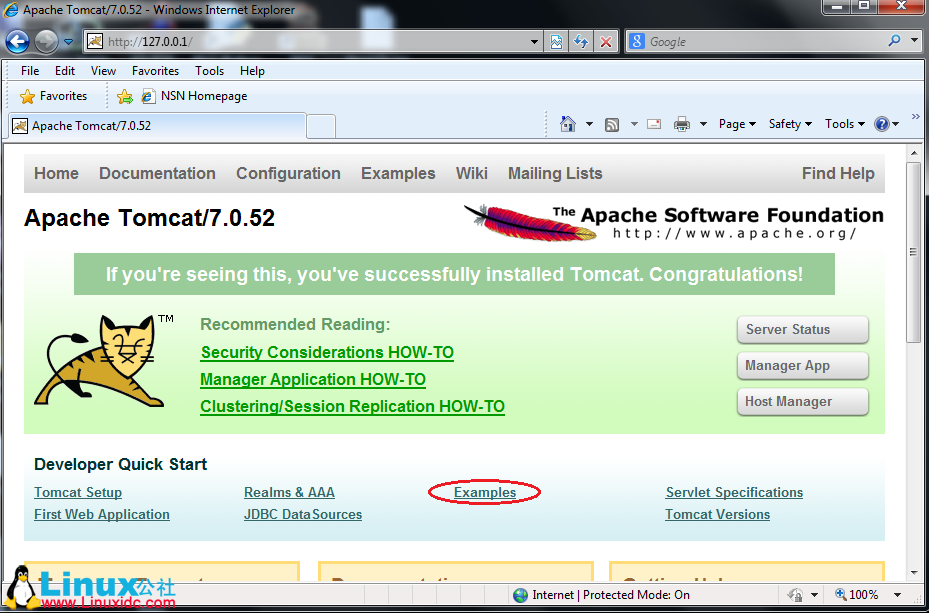
Task: Click the Home icon on the command bar
Action: point(567,123)
